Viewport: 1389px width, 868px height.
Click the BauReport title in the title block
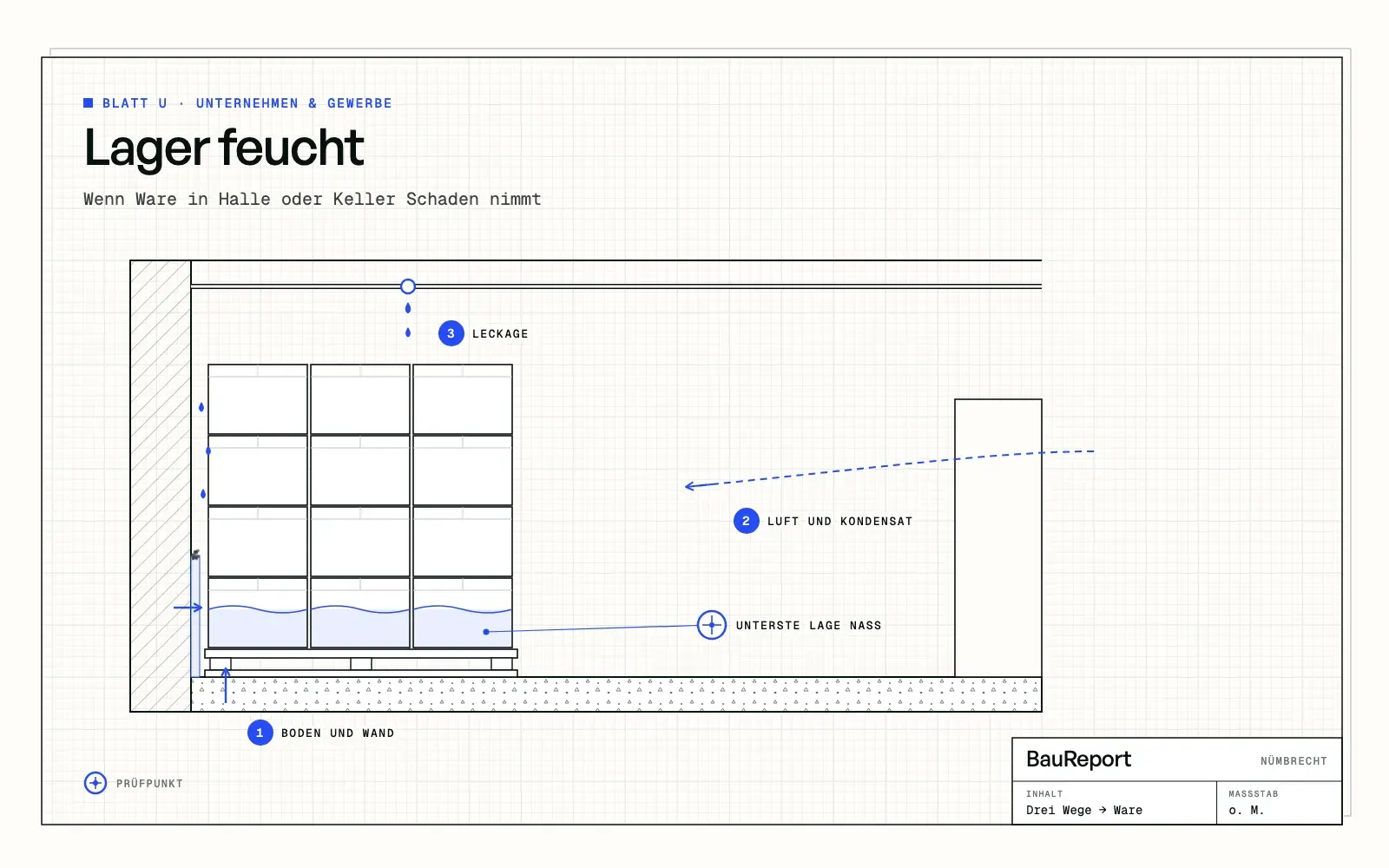coord(1078,759)
